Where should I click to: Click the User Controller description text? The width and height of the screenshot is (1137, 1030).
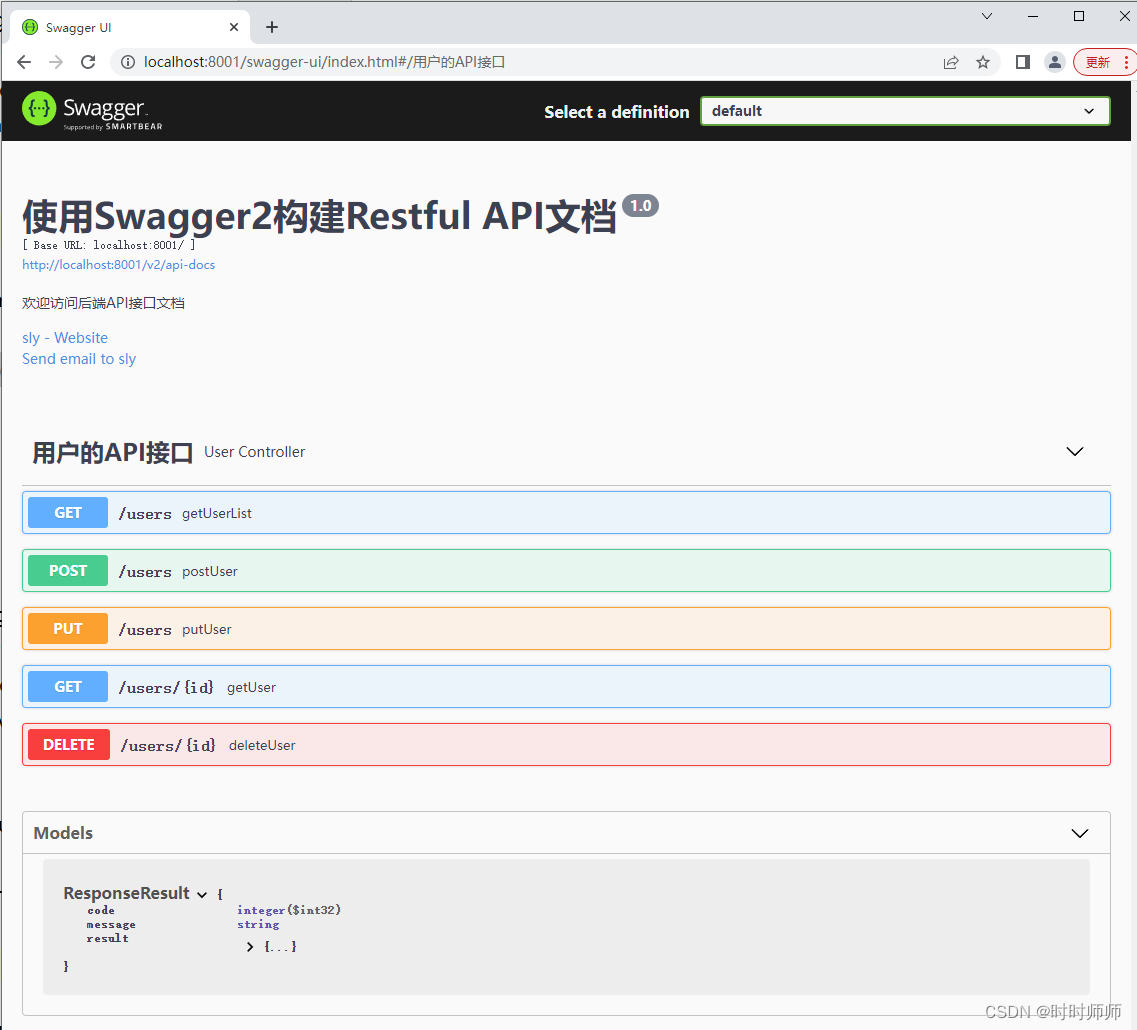coord(255,452)
